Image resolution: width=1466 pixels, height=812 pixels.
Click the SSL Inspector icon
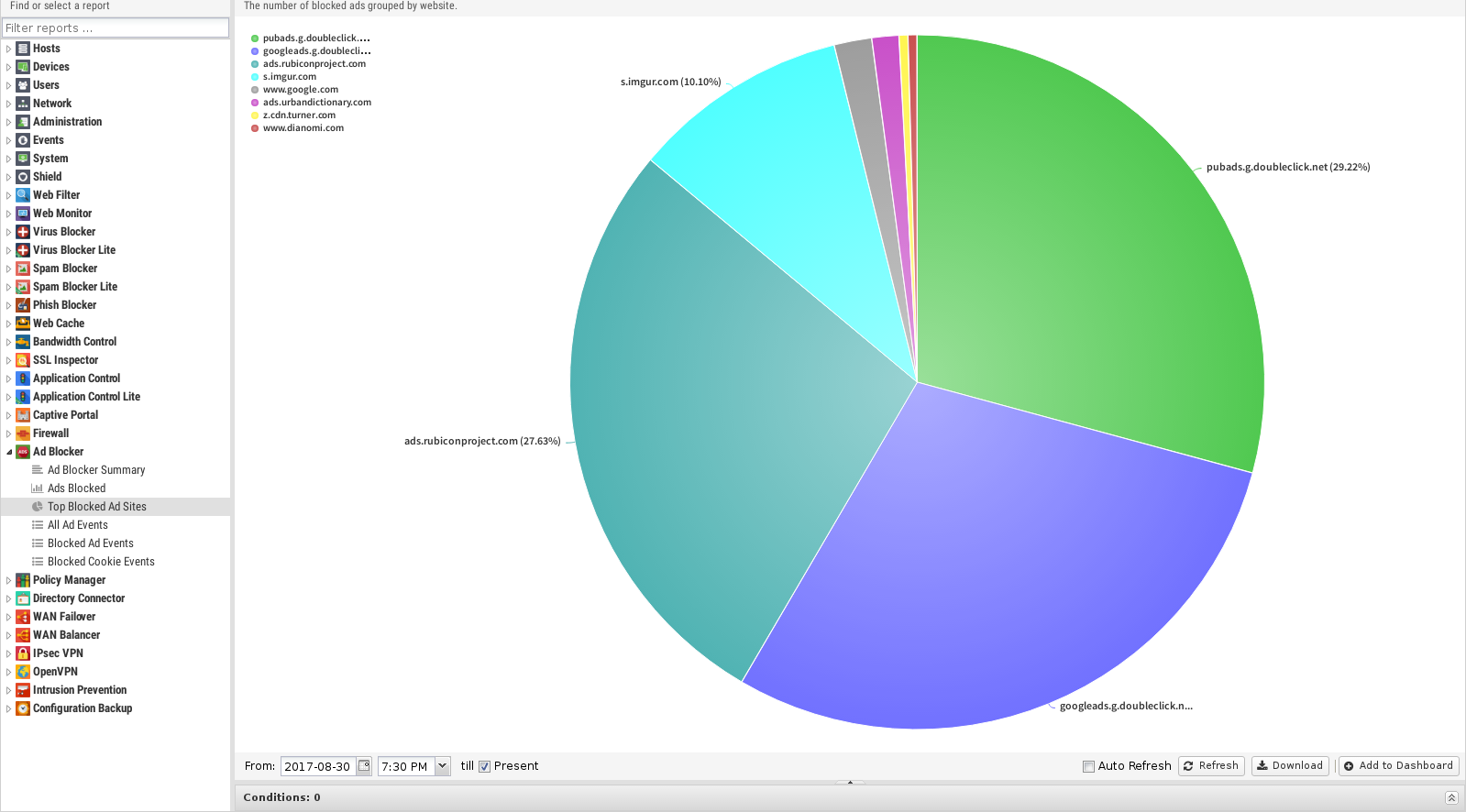pyautogui.click(x=23, y=360)
